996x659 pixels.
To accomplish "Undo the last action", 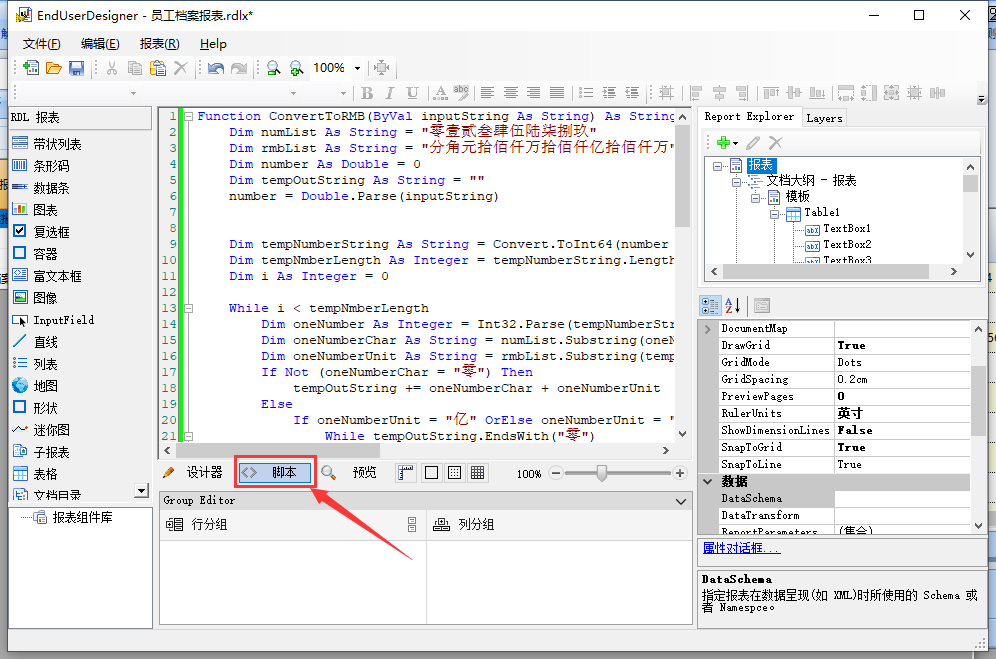I will point(216,68).
